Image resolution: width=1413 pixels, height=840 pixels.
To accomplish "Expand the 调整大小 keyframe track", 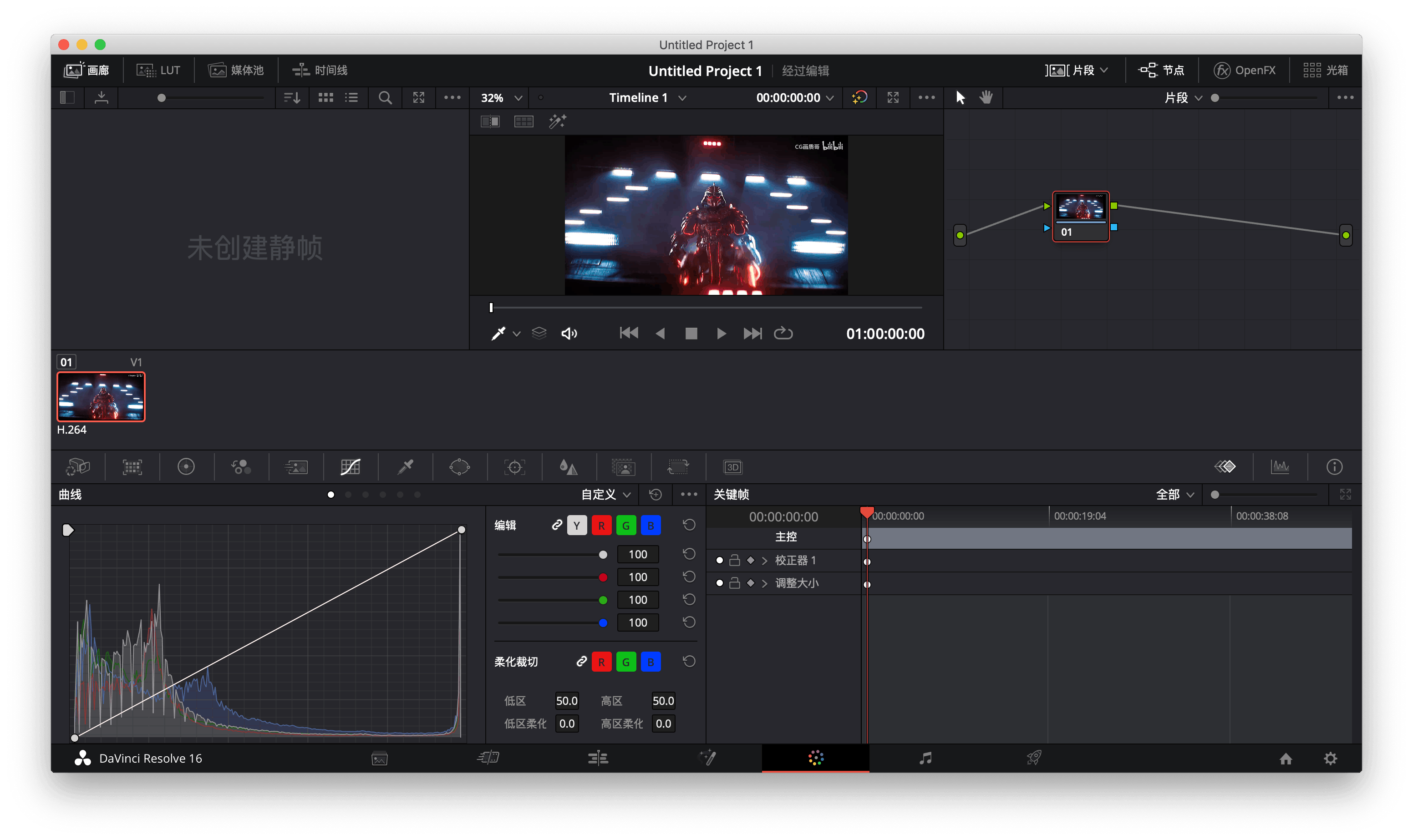I will point(765,583).
